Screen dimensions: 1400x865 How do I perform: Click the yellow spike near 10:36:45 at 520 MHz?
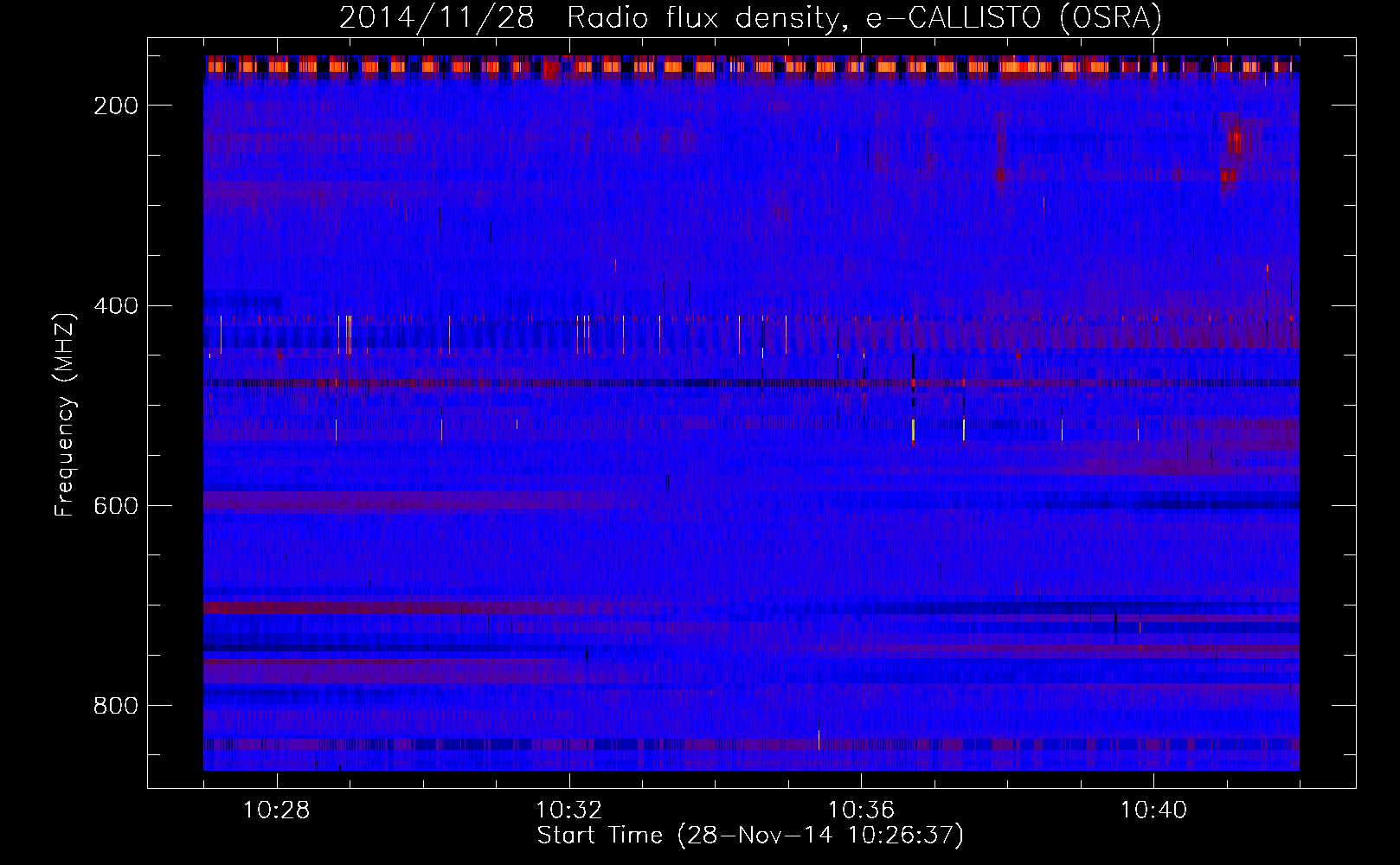tap(913, 431)
